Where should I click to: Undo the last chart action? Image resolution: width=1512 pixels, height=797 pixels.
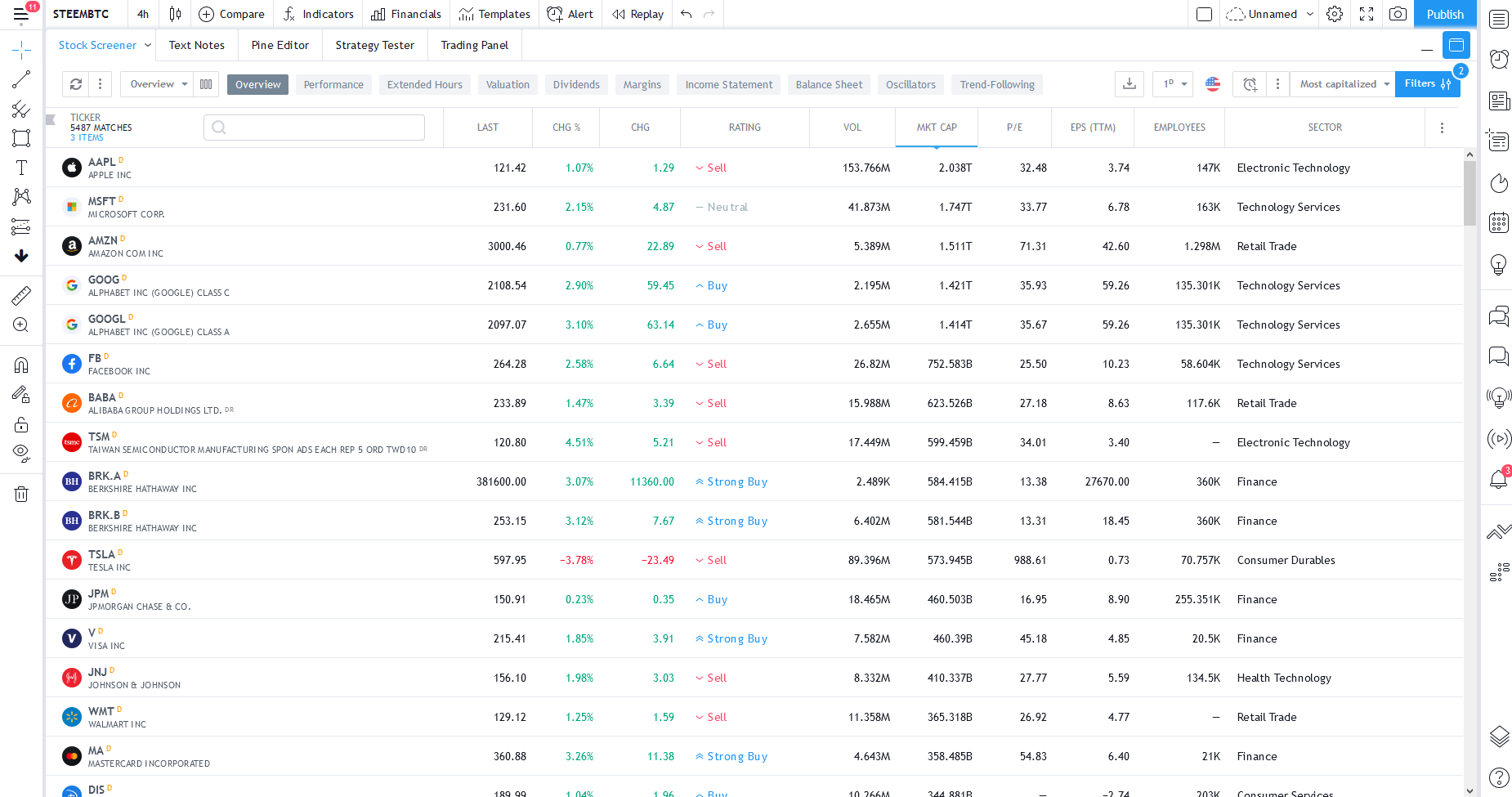687,14
